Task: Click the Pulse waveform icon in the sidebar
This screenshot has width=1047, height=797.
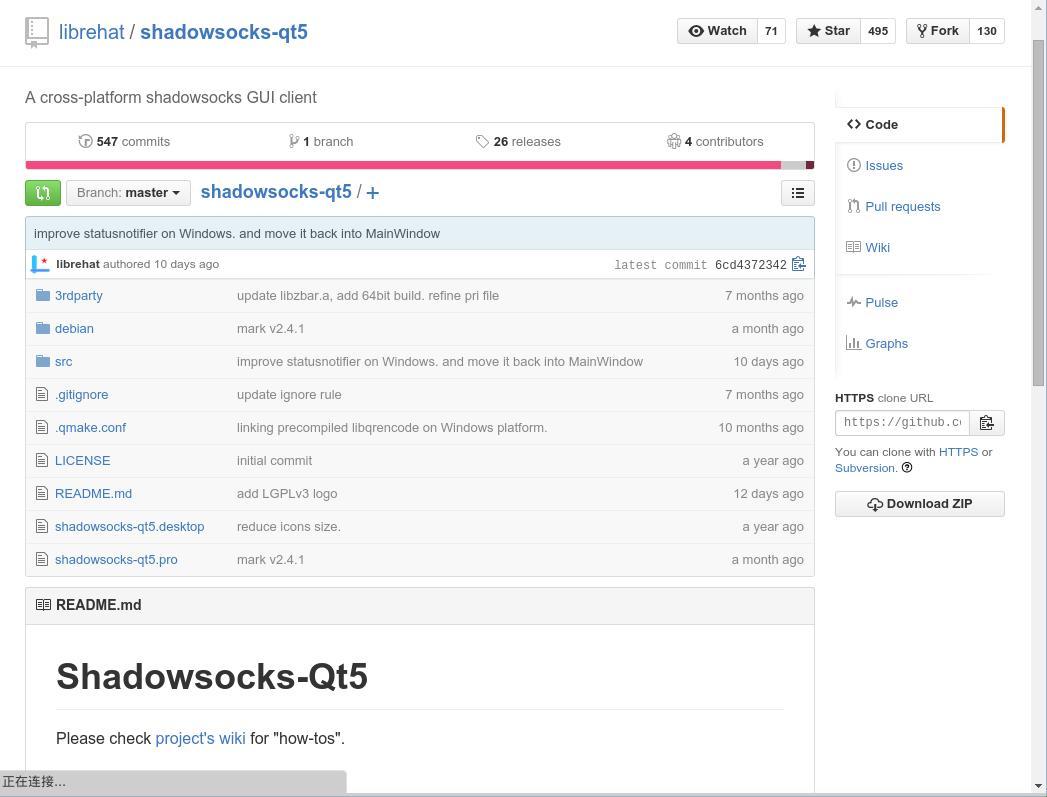Action: click(x=853, y=302)
